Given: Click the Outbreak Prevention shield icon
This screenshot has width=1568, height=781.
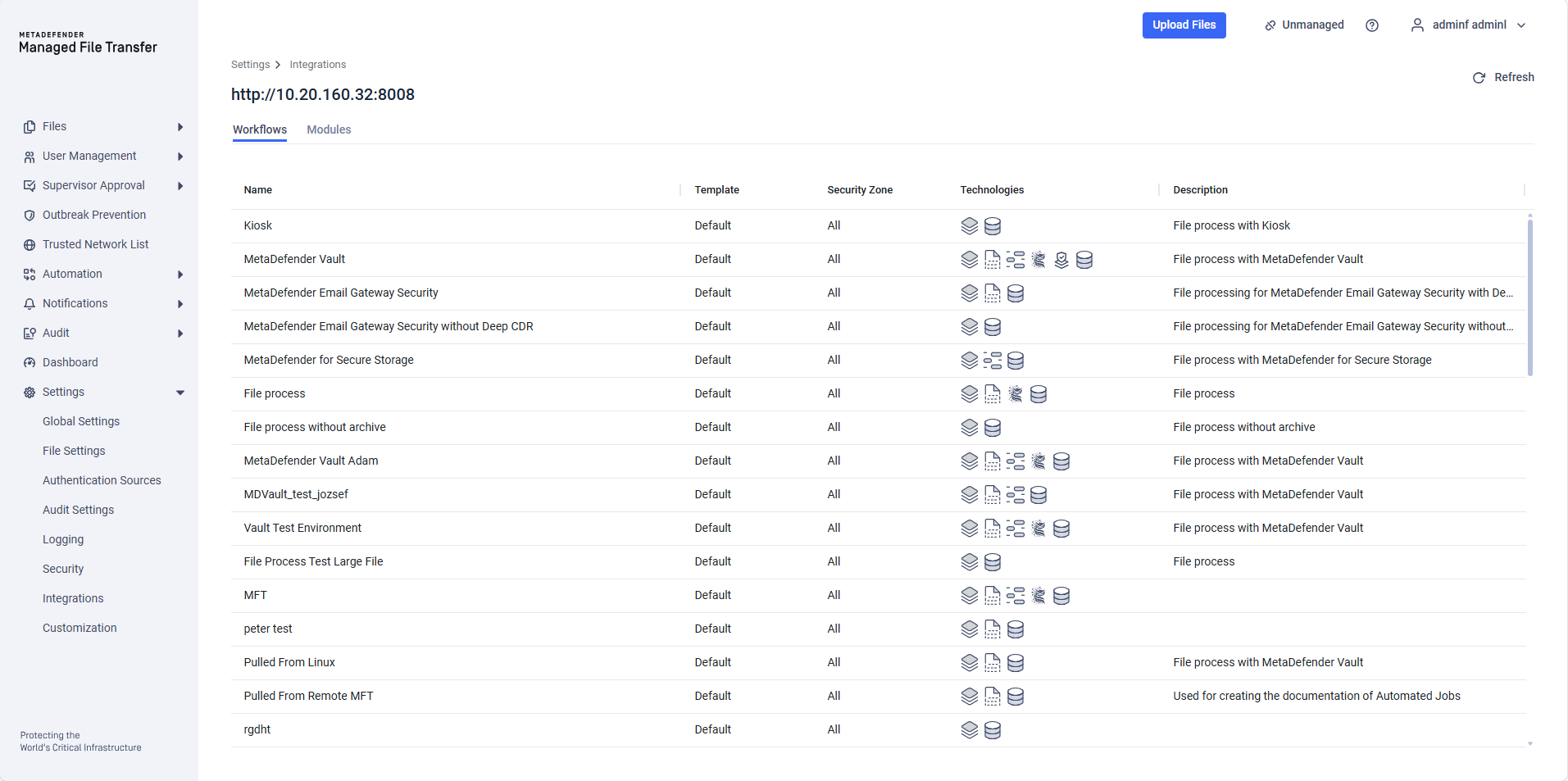Looking at the screenshot, I should (x=30, y=215).
